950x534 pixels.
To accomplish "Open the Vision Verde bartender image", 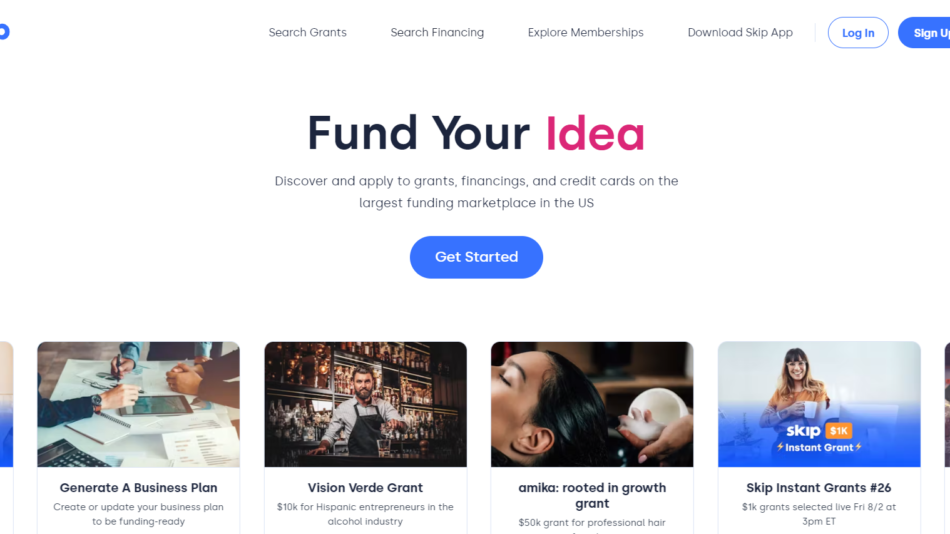I will (365, 404).
